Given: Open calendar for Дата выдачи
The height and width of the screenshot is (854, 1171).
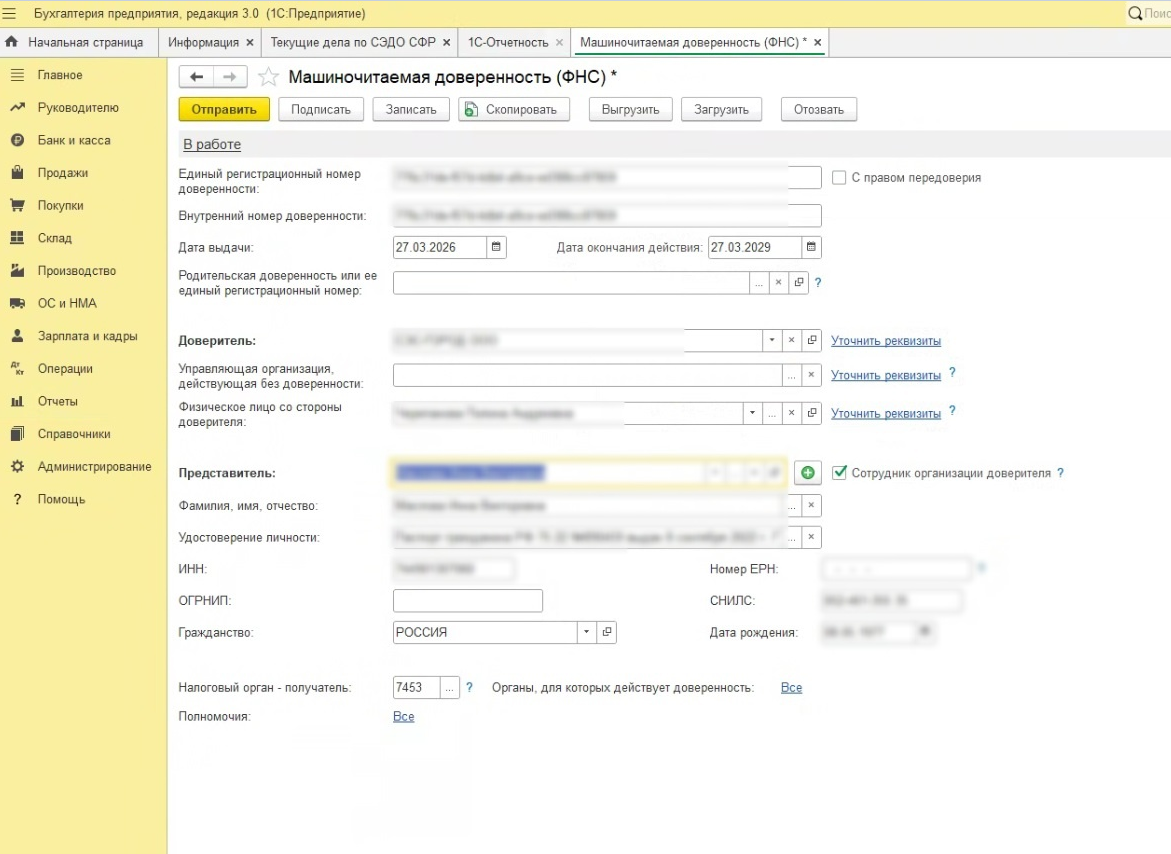Looking at the screenshot, I should [x=496, y=247].
